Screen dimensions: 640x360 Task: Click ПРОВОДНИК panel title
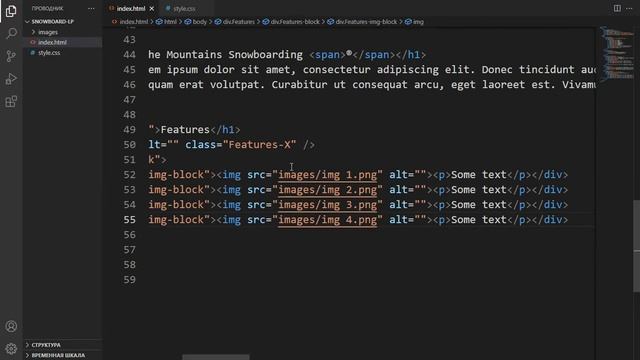pos(47,9)
